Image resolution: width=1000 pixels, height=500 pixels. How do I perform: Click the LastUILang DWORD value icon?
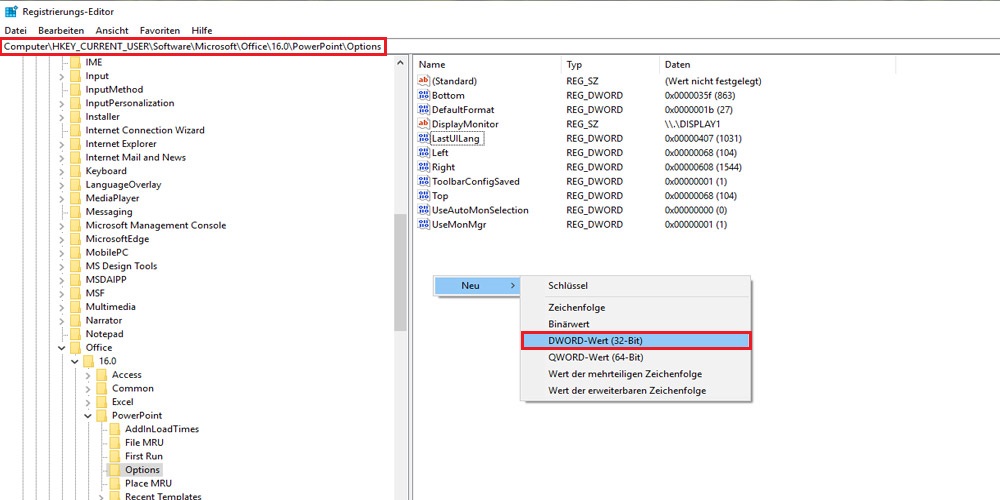[424, 138]
